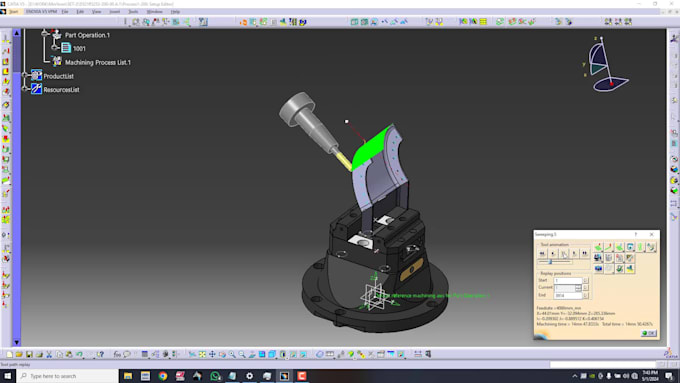Viewport: 680px width, 383px height.
Task: Click the speech bubble comment icon
Action: (x=127, y=354)
